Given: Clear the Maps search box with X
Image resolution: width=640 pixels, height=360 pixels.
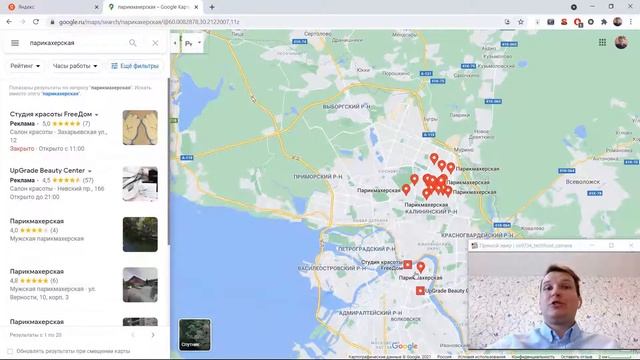Looking at the screenshot, I should 155,43.
